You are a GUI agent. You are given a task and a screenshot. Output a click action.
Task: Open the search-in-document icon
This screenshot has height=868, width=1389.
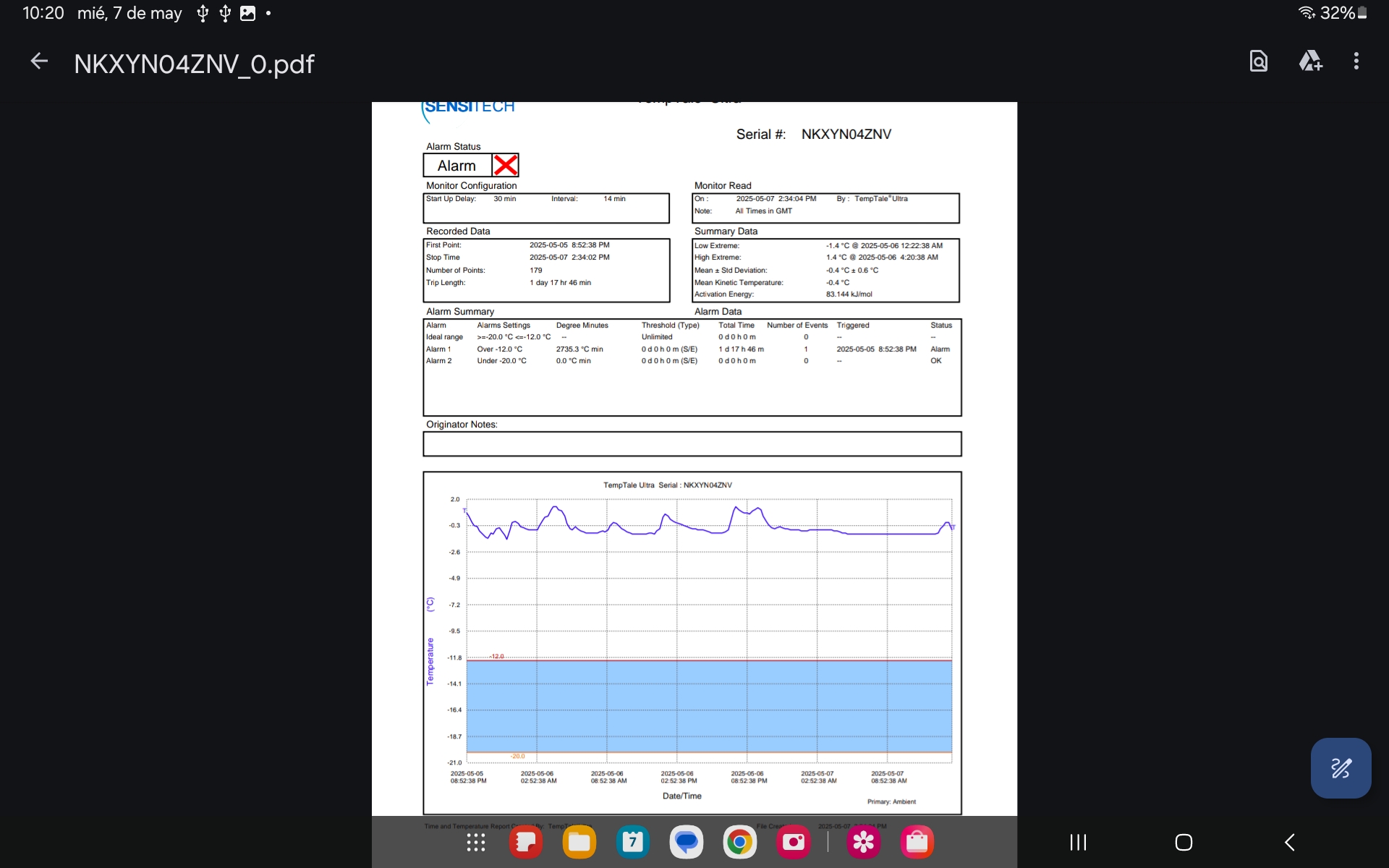(x=1259, y=61)
